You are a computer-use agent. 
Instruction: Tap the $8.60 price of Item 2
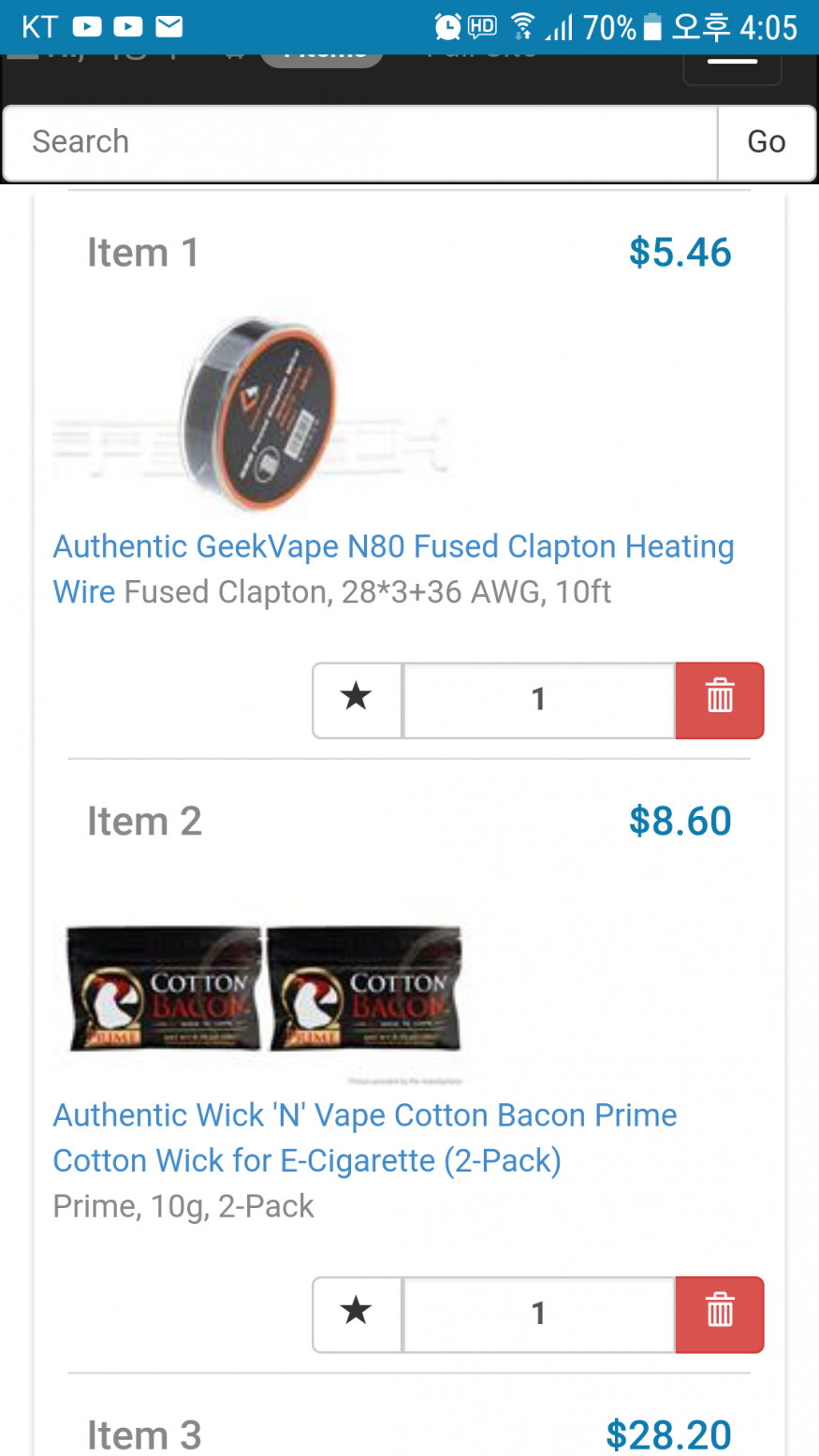coord(680,822)
